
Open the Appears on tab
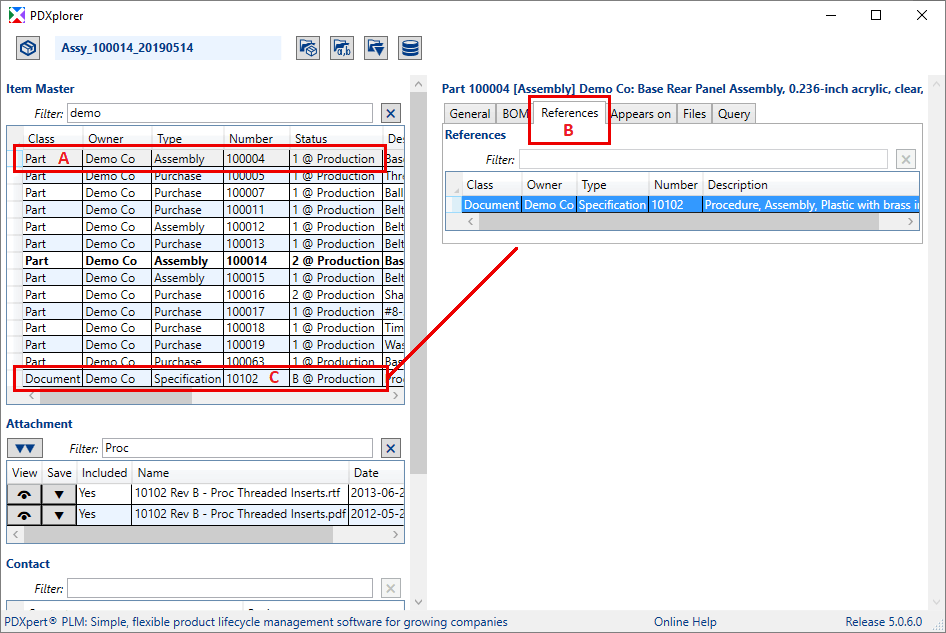(641, 113)
